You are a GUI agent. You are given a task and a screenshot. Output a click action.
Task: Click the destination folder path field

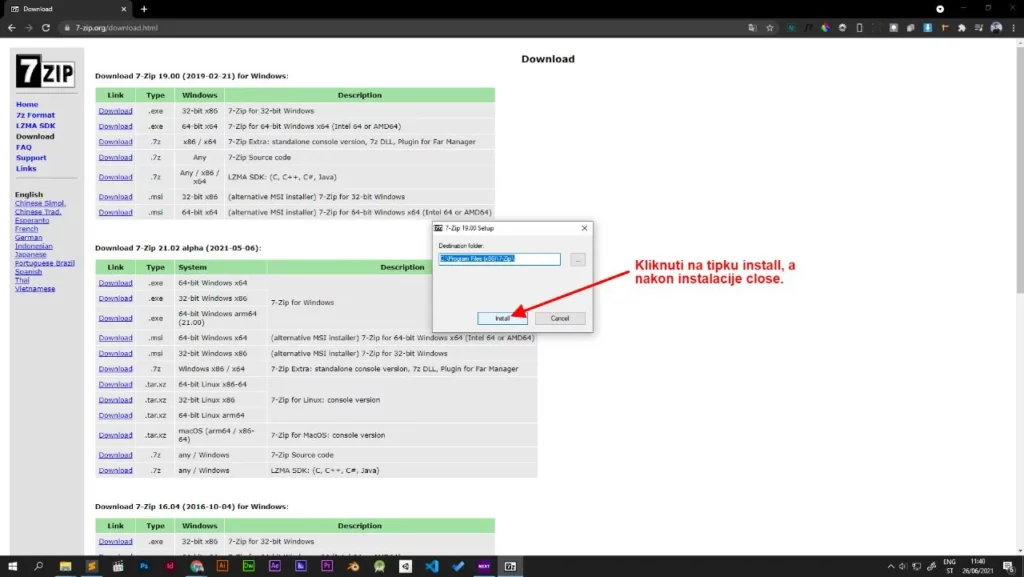click(499, 259)
